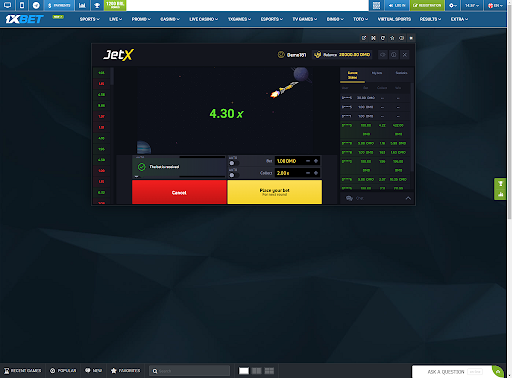Expand the Casino menu
This screenshot has width=512, height=378.
tap(170, 19)
